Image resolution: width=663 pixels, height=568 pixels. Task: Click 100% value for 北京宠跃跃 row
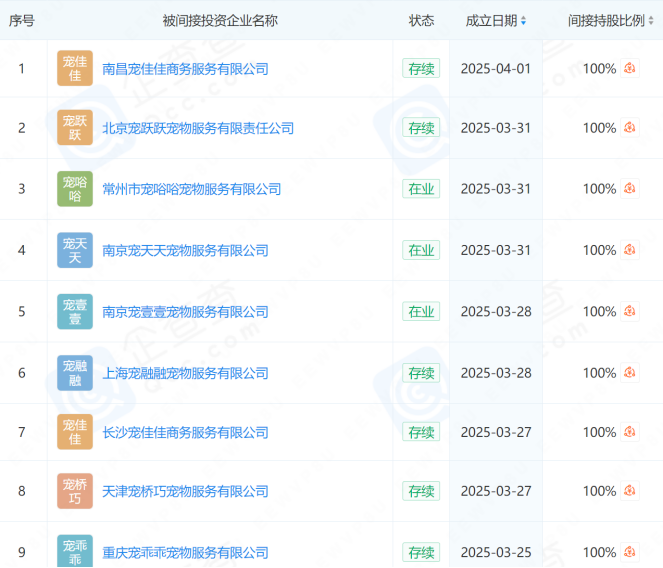click(x=599, y=128)
